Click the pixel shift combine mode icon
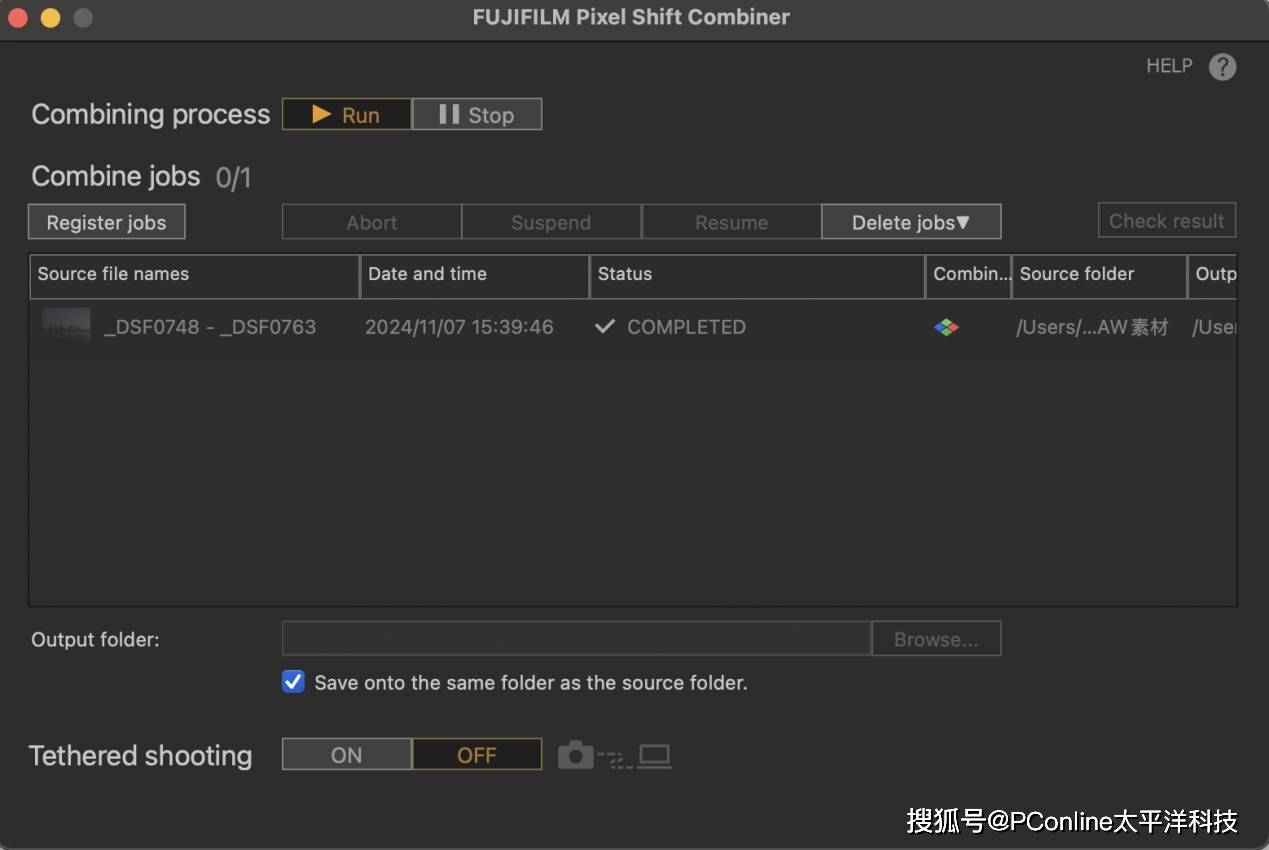The image size is (1269, 850). click(946, 327)
